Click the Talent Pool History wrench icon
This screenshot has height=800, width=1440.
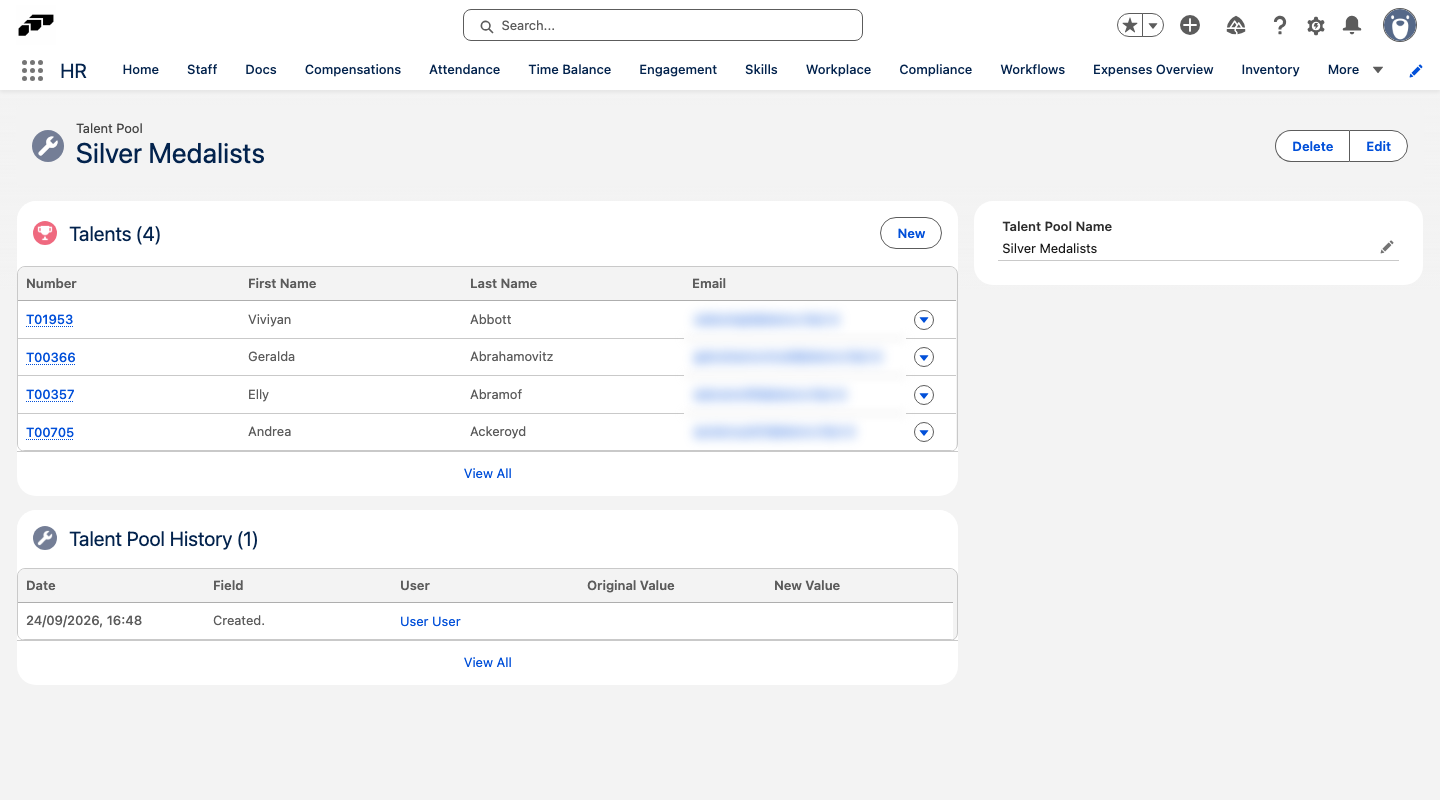tap(45, 539)
